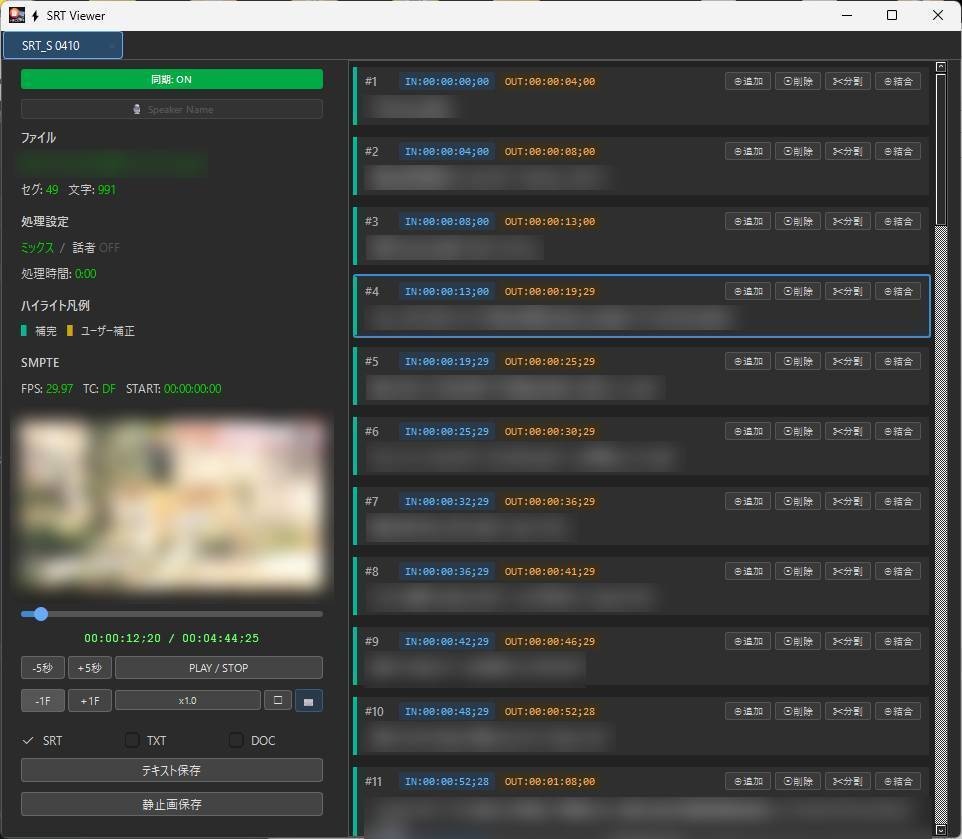The height and width of the screenshot is (839, 962).
Task: Step forward one frame with +1F
Action: pos(90,700)
